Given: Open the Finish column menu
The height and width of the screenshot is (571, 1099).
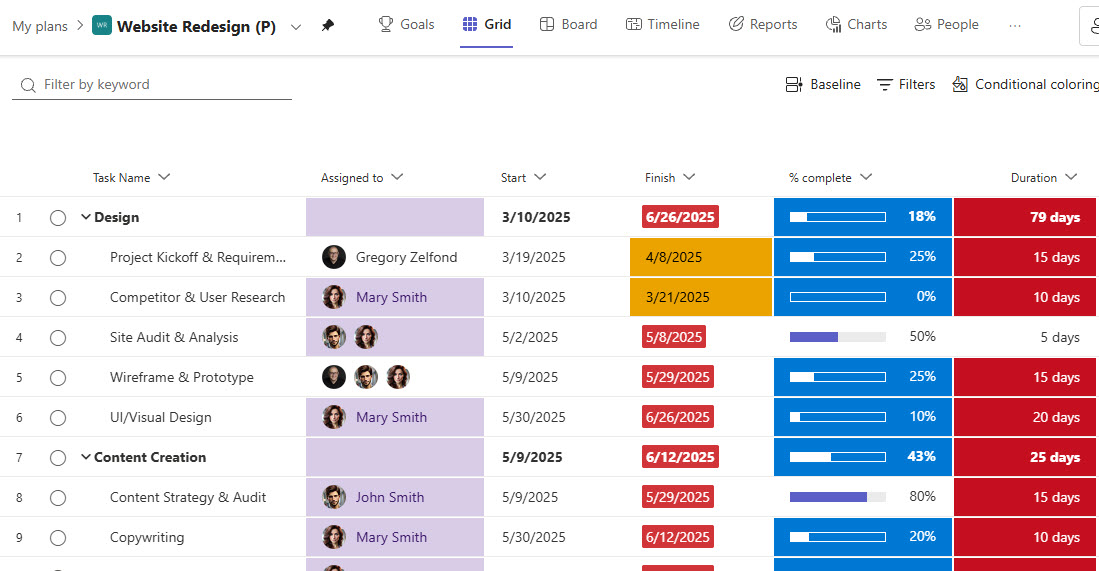Looking at the screenshot, I should coord(689,177).
